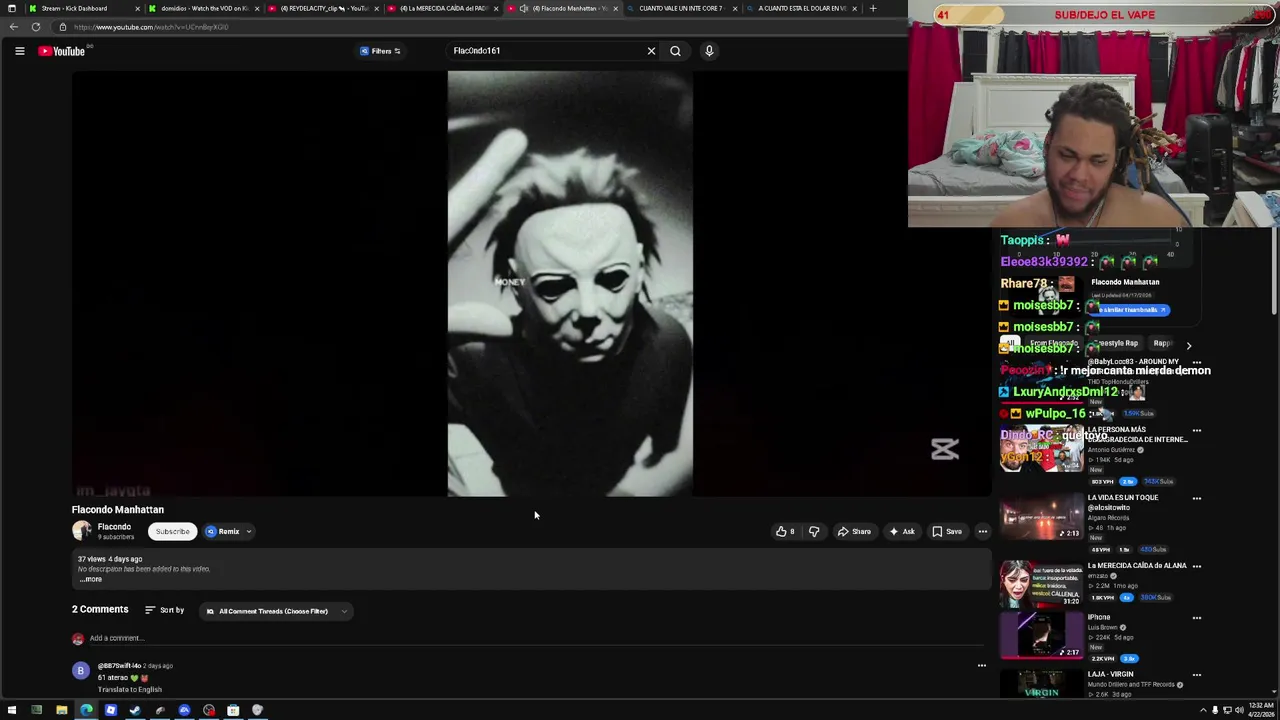Open the Sort by comments menu

[165, 610]
